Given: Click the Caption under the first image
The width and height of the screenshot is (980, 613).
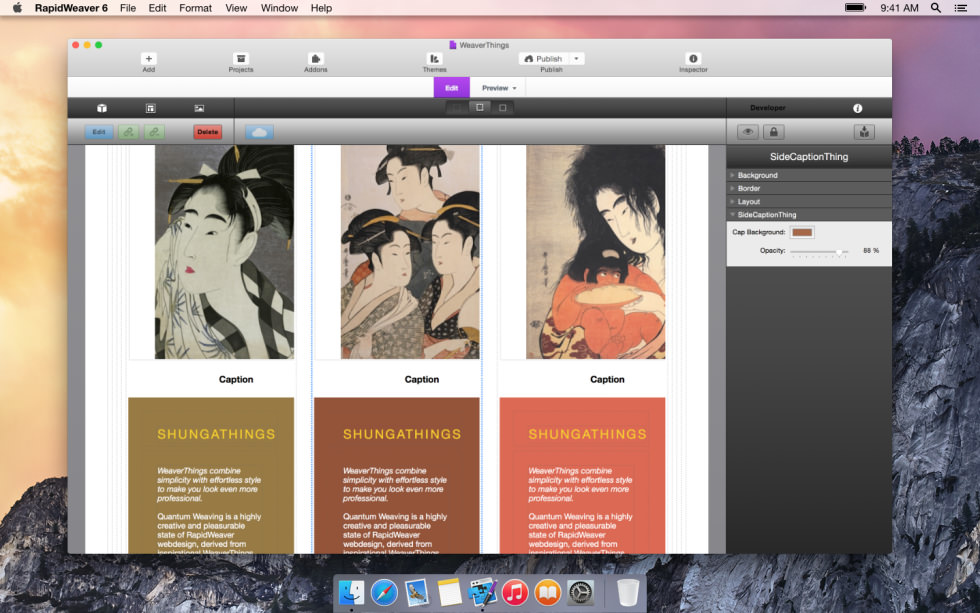Looking at the screenshot, I should pyautogui.click(x=236, y=379).
